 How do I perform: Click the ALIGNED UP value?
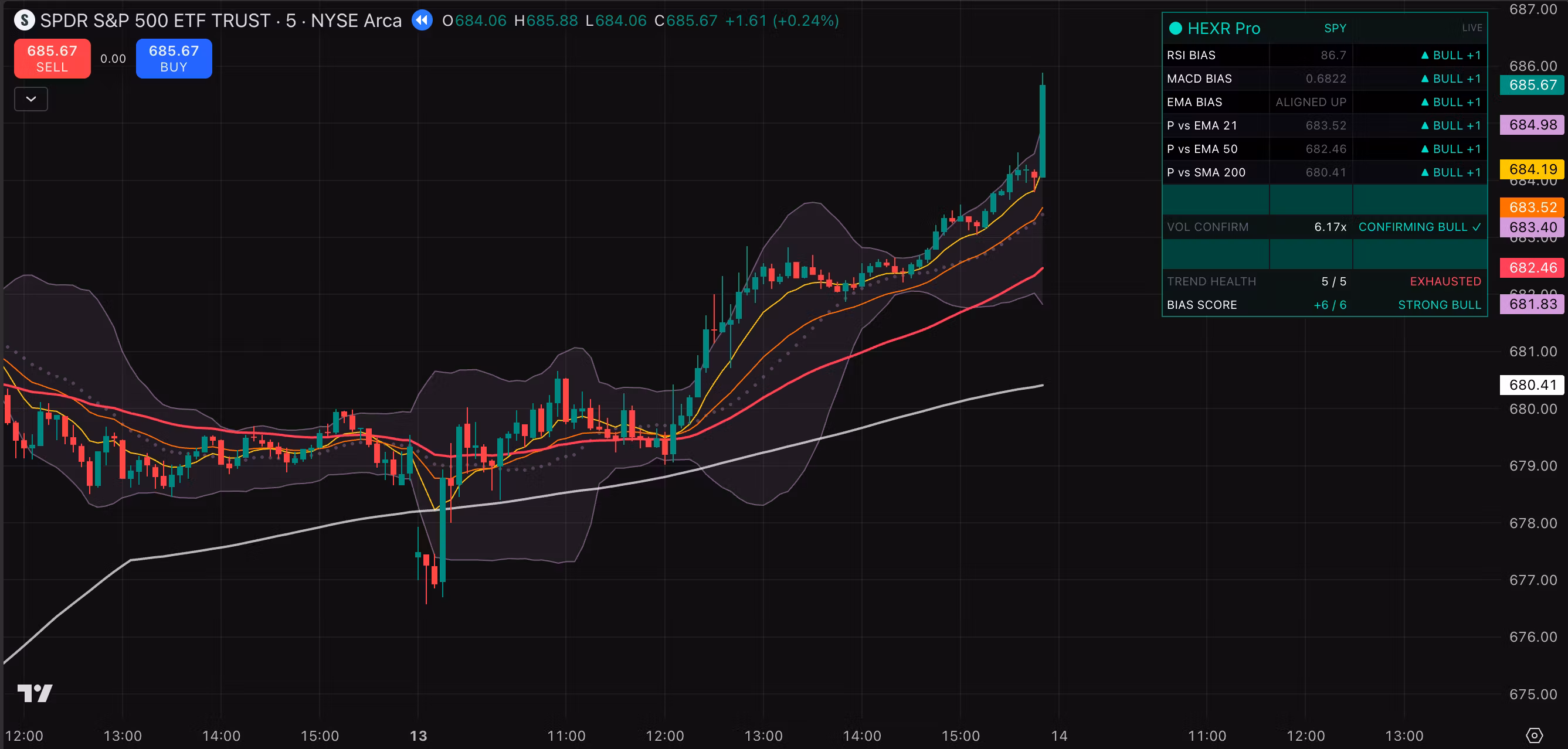[1311, 102]
